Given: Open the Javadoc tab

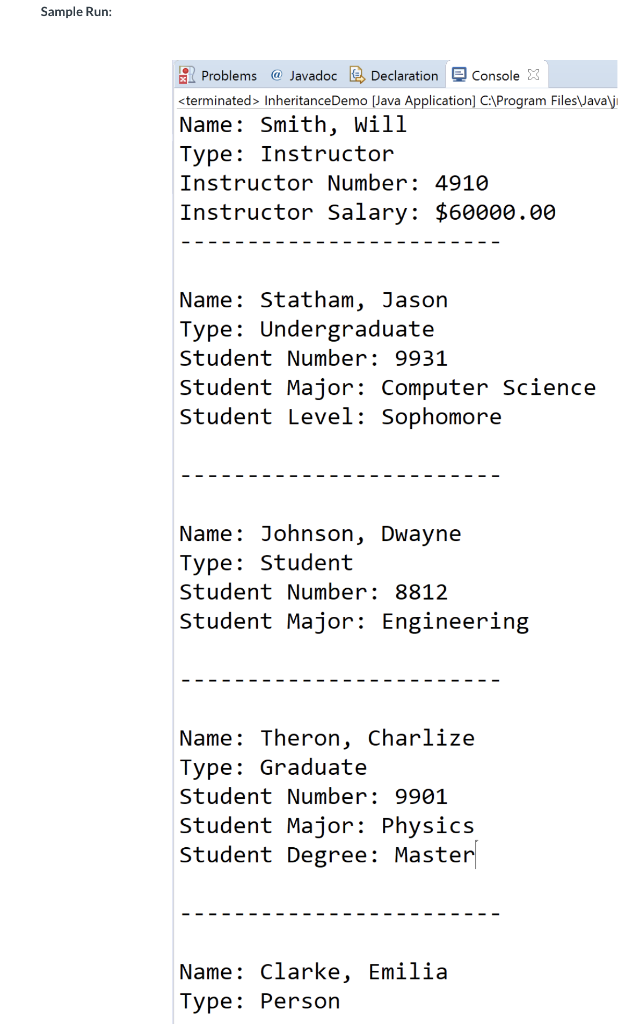Looking at the screenshot, I should coord(304,75).
